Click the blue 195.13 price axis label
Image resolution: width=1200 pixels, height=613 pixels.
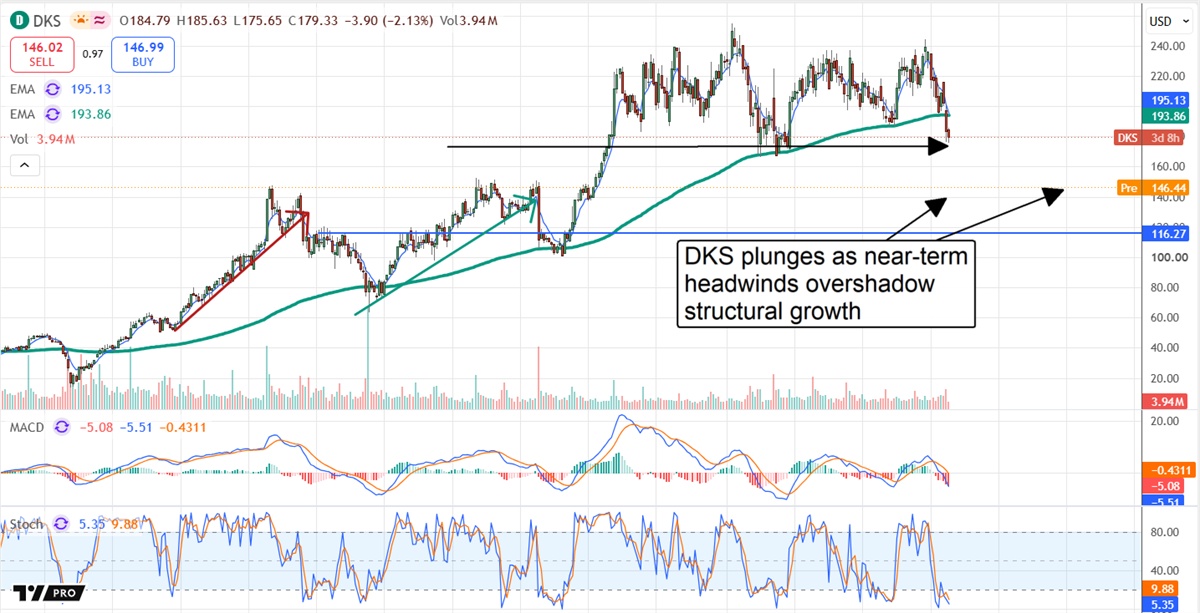tap(1166, 100)
